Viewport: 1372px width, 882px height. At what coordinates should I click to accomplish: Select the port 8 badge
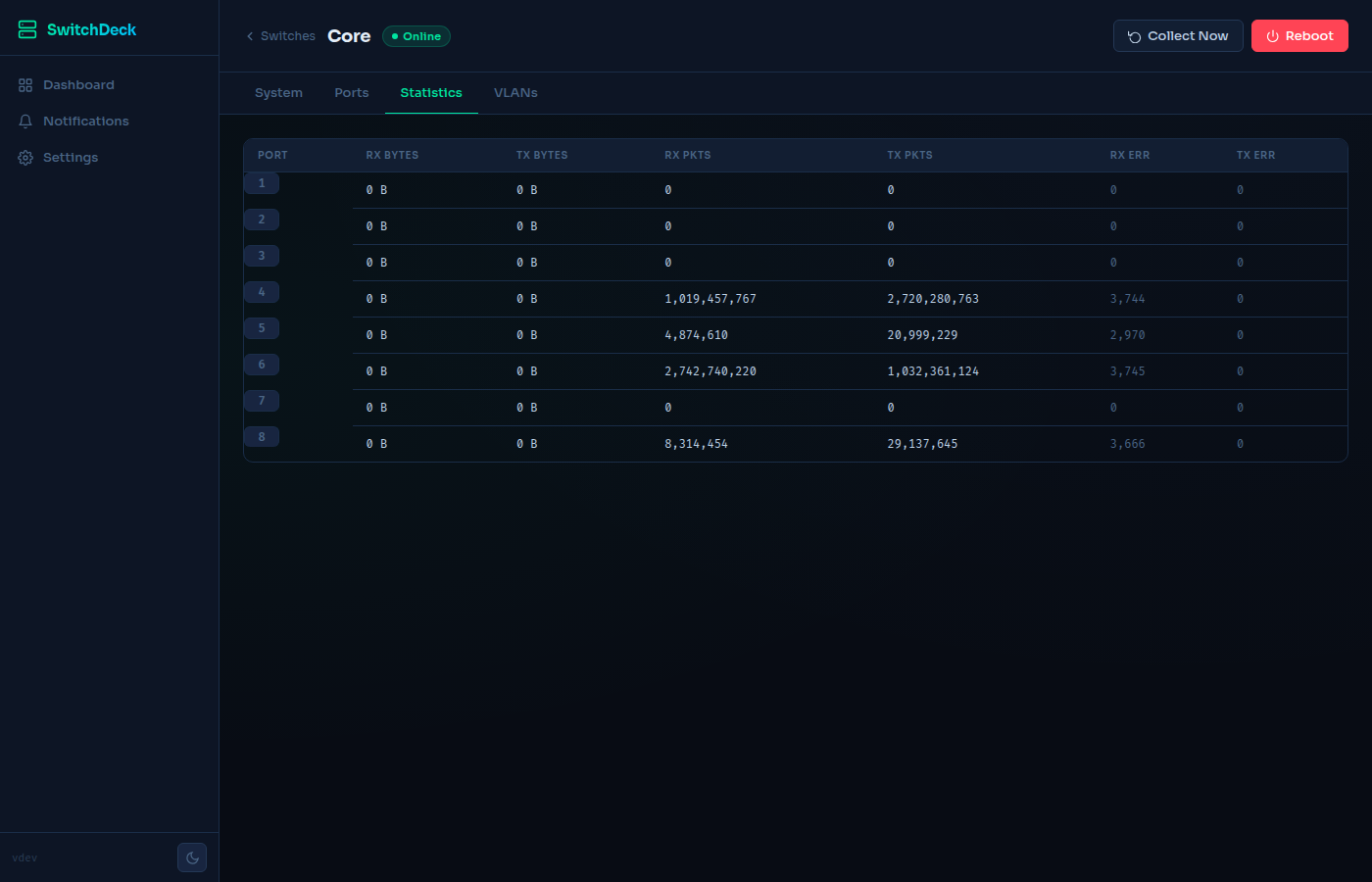262,437
